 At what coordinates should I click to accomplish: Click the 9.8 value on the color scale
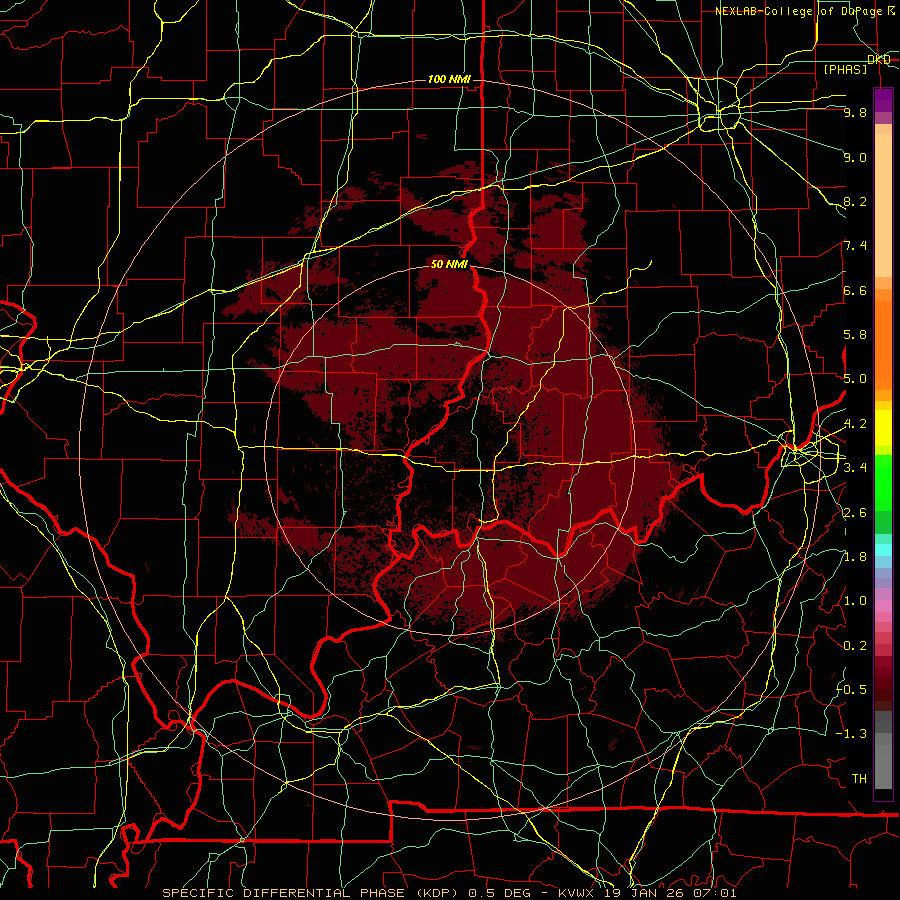pos(855,112)
